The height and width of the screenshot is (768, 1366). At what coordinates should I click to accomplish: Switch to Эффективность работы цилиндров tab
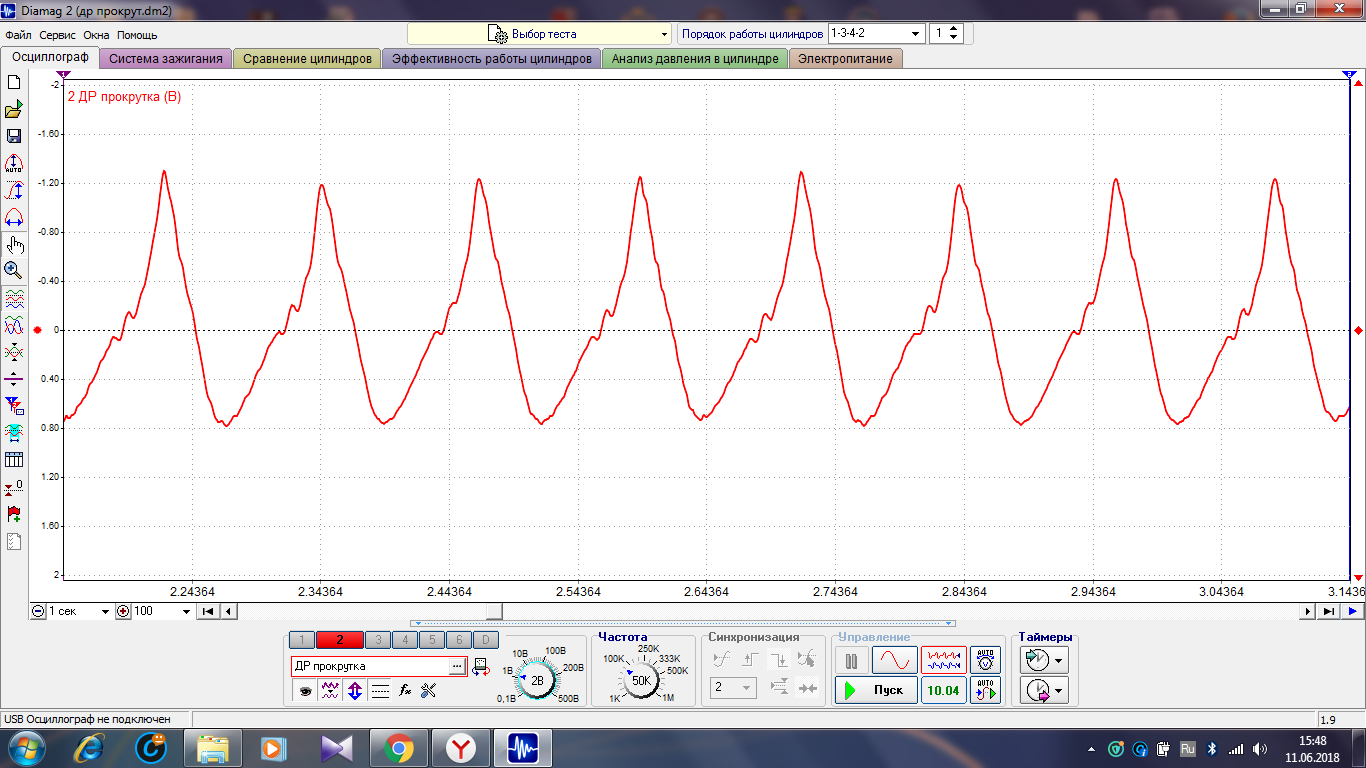pos(492,59)
